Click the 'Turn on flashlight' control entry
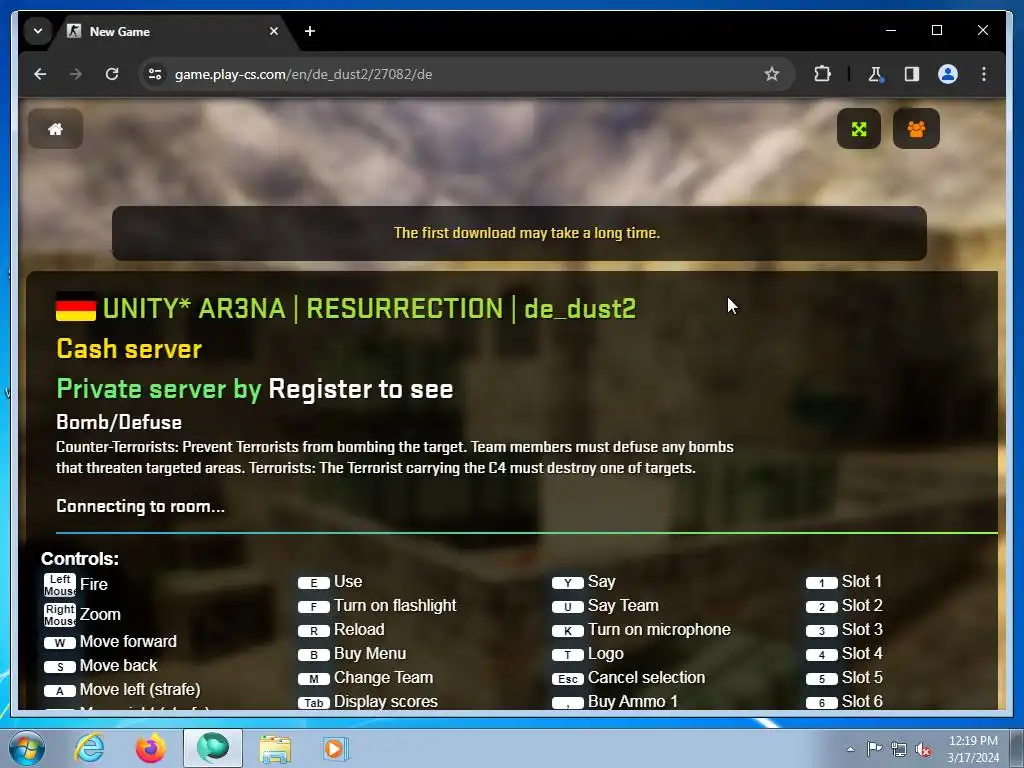Screen dimensions: 1024x768 (377, 605)
